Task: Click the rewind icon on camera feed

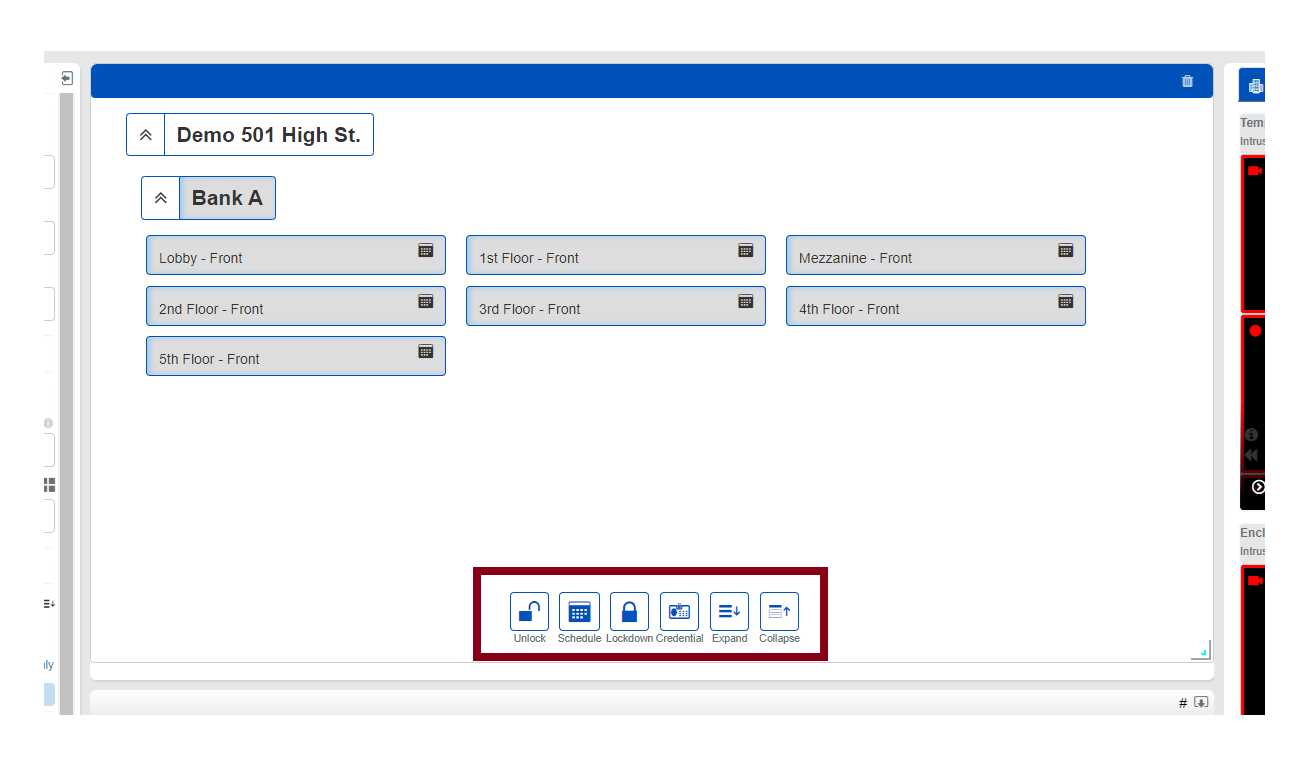Action: [x=1251, y=455]
